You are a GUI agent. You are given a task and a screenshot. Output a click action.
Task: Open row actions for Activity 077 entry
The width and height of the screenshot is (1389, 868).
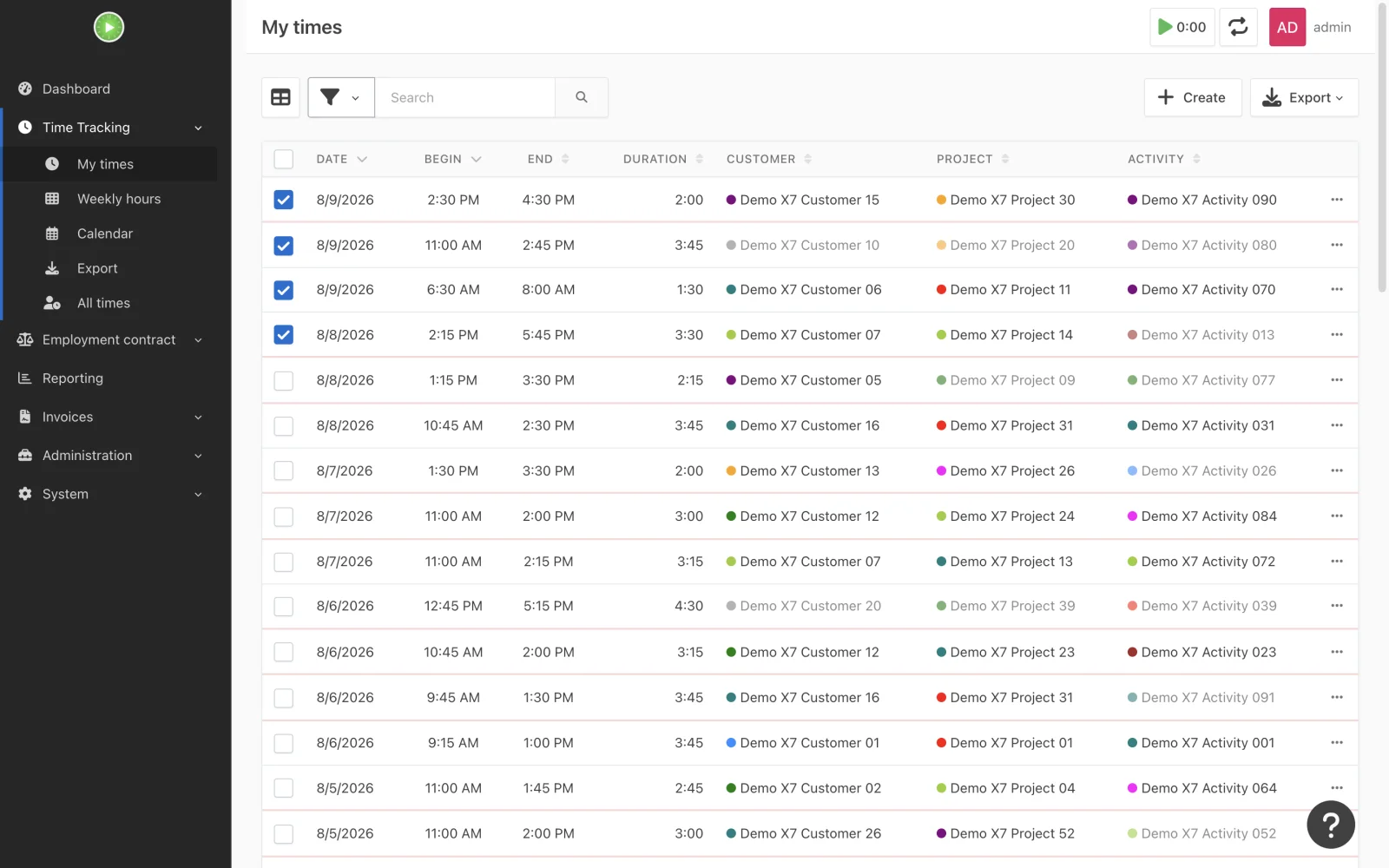tap(1337, 380)
